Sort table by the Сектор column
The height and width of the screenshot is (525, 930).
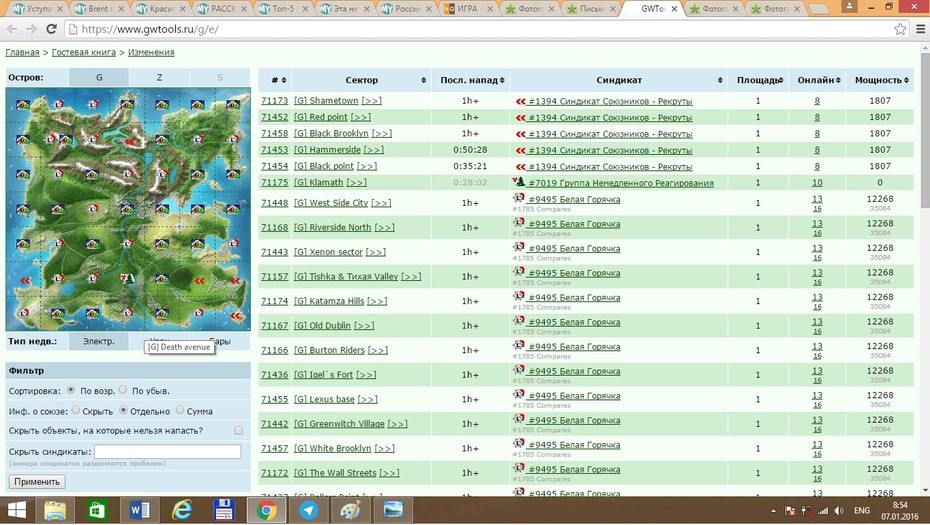click(361, 80)
